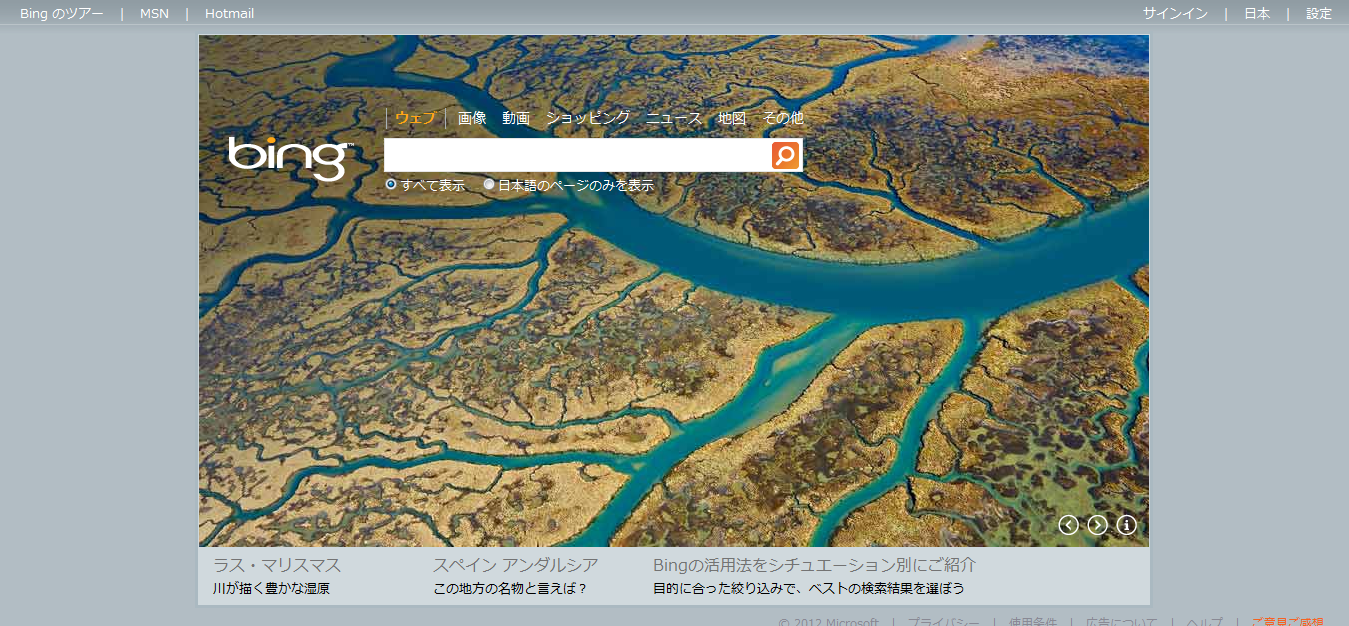The image size is (1349, 626).
Task: Go to the 地図 tab
Action: pyautogui.click(x=732, y=118)
